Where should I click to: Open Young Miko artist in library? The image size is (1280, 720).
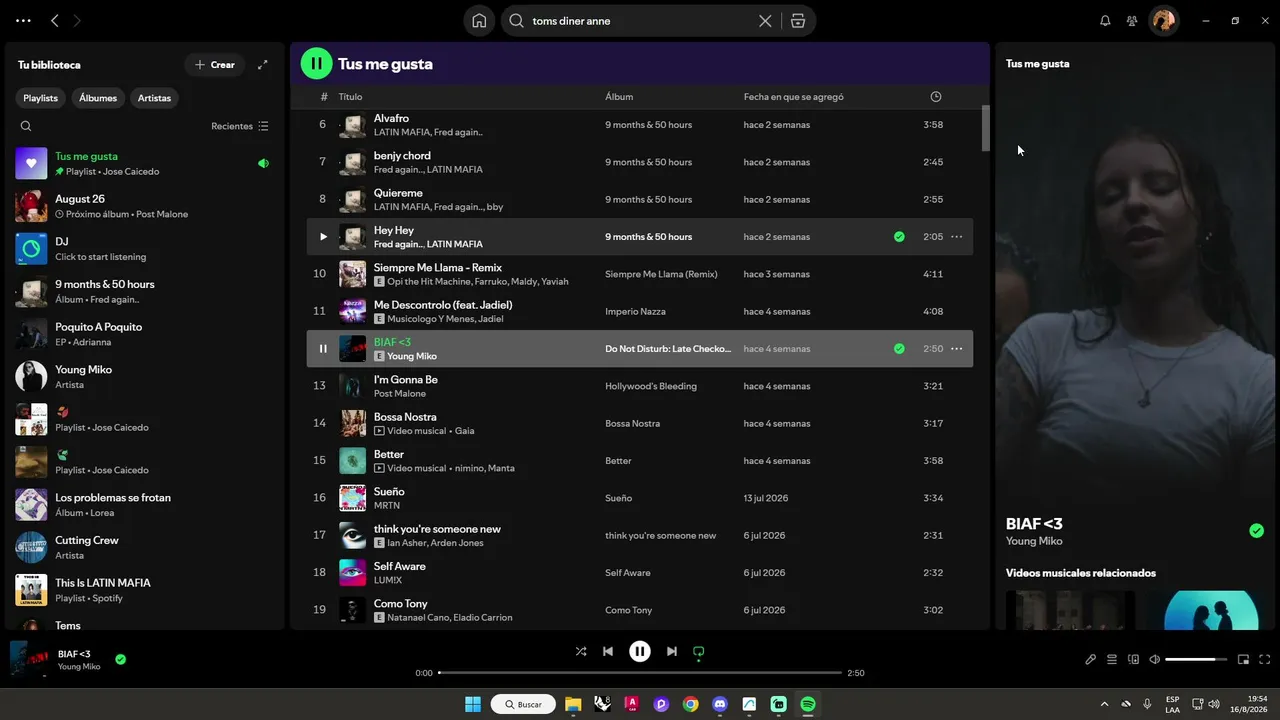pyautogui.click(x=144, y=377)
